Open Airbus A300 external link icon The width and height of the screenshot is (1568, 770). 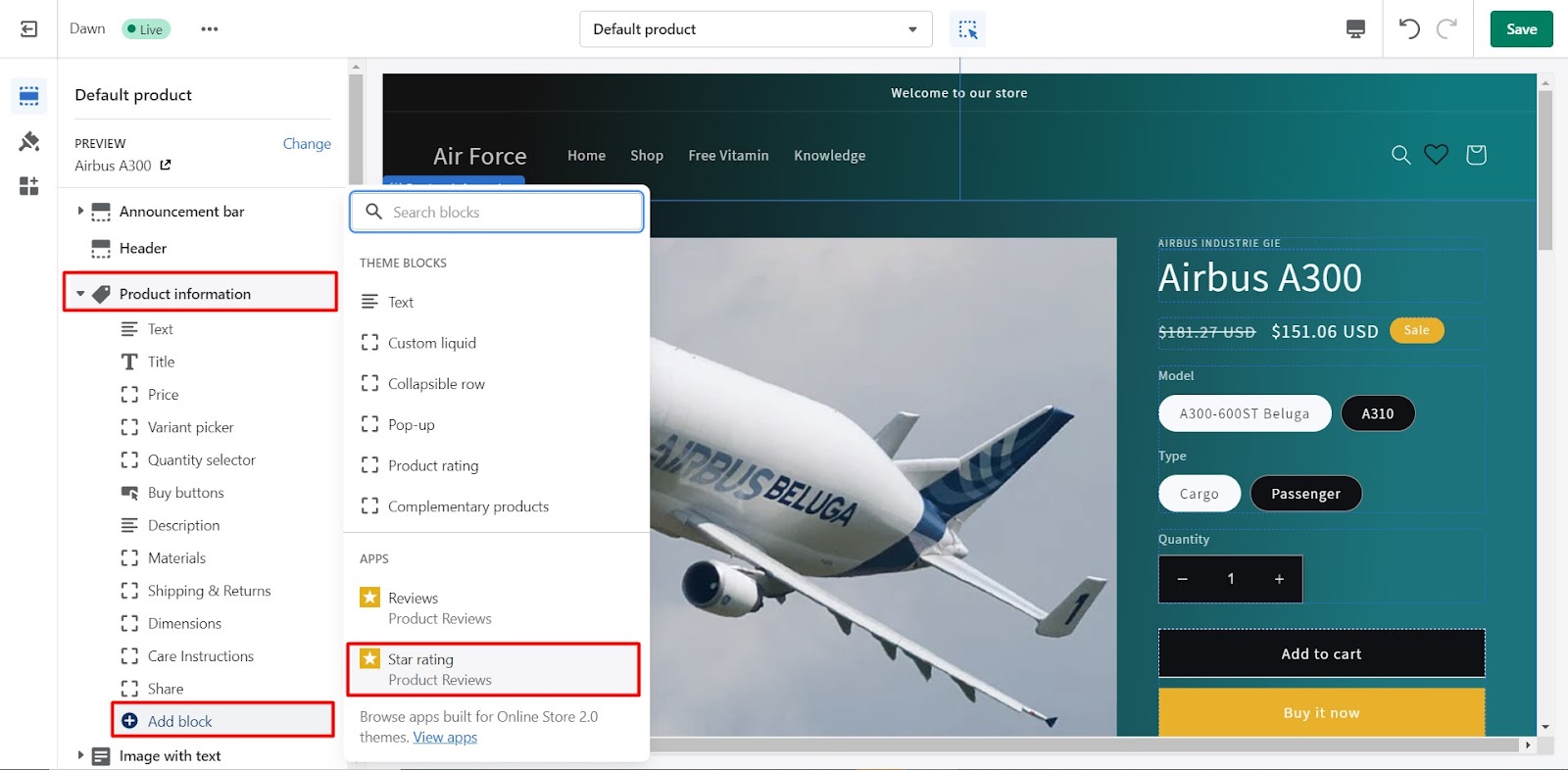[166, 165]
